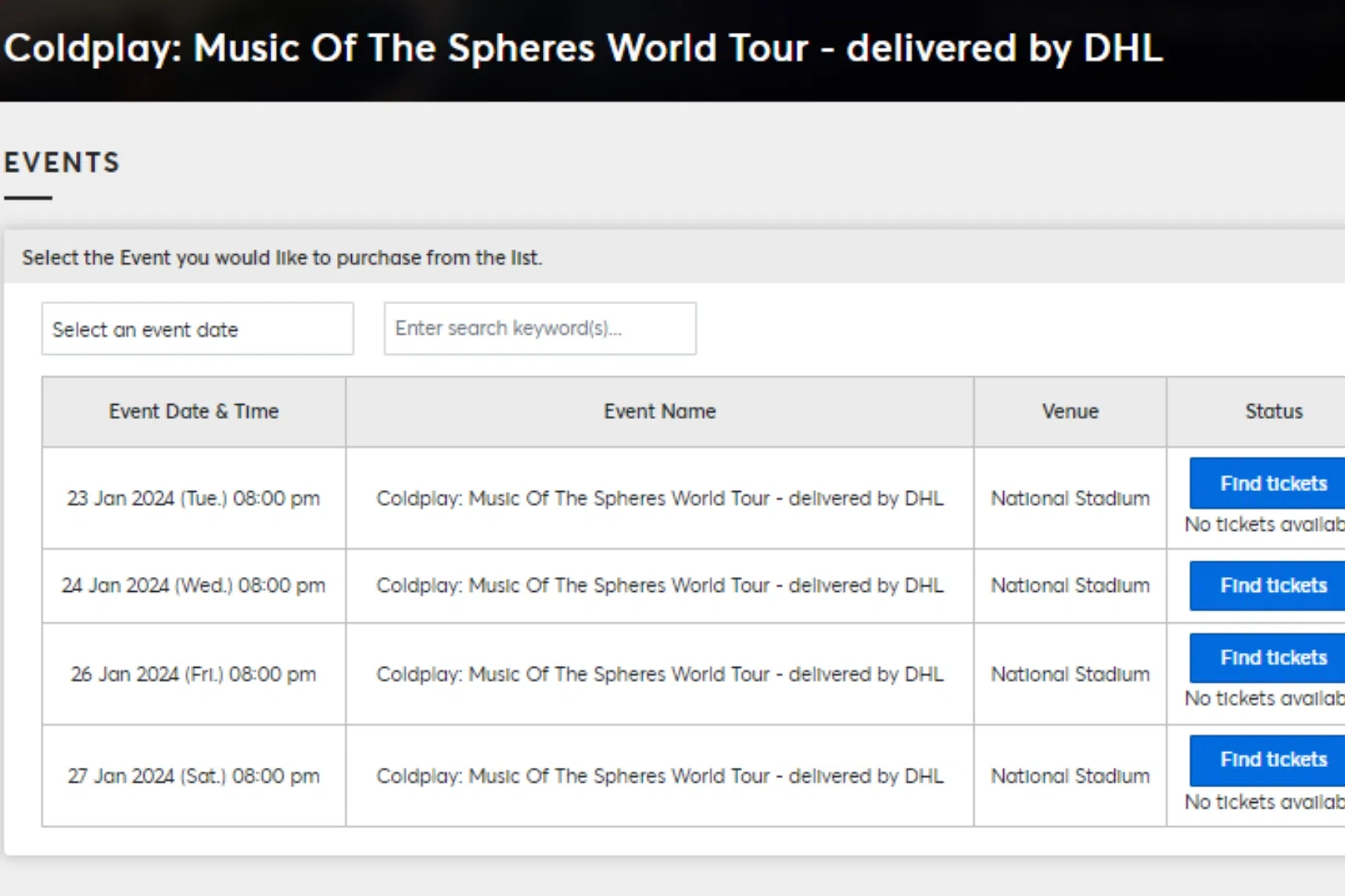This screenshot has width=1345, height=896.
Task: Find tickets for 27 Jan 2024 show
Action: click(1272, 759)
